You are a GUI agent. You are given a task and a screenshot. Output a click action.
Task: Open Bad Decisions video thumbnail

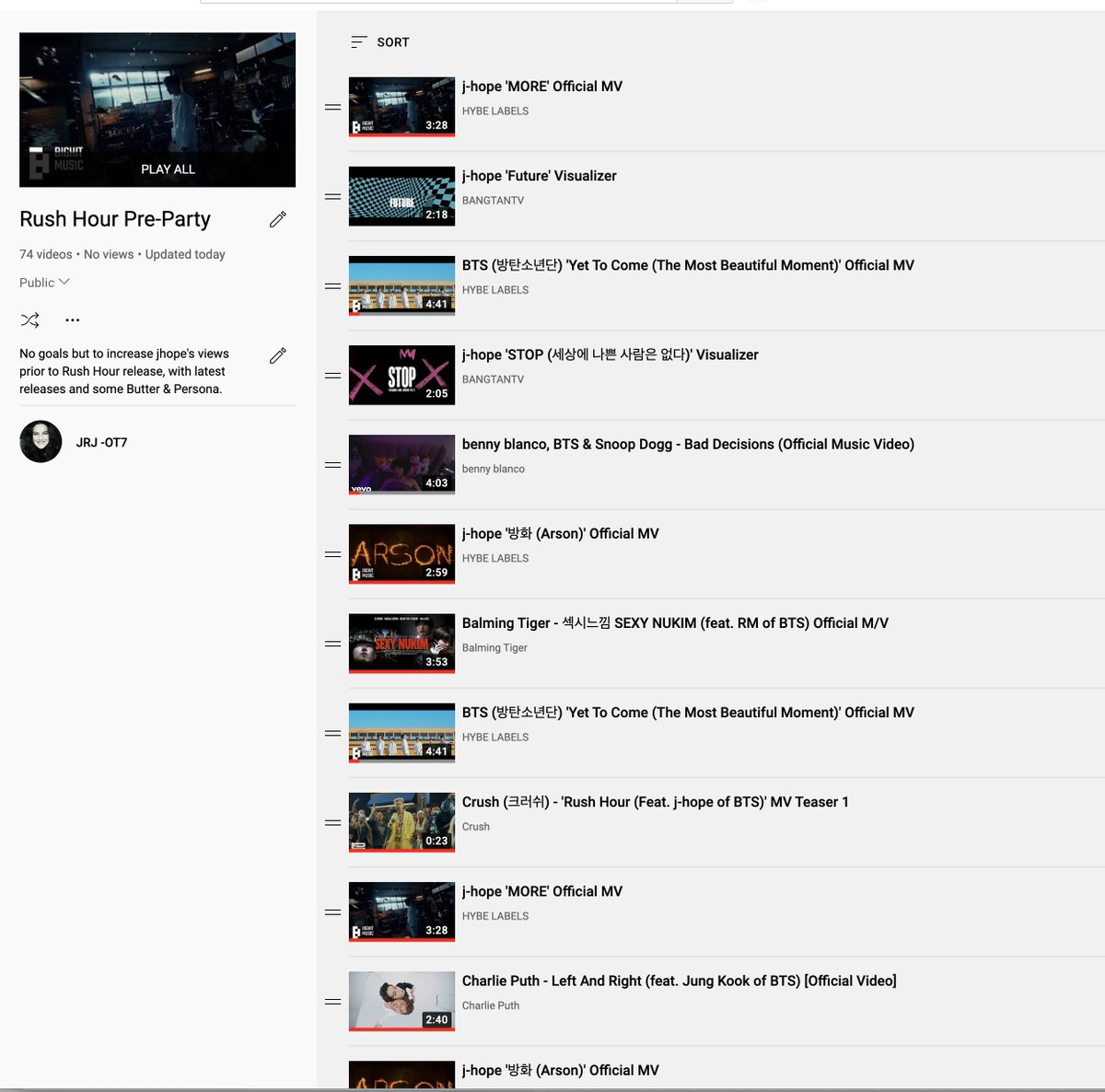pyautogui.click(x=401, y=465)
